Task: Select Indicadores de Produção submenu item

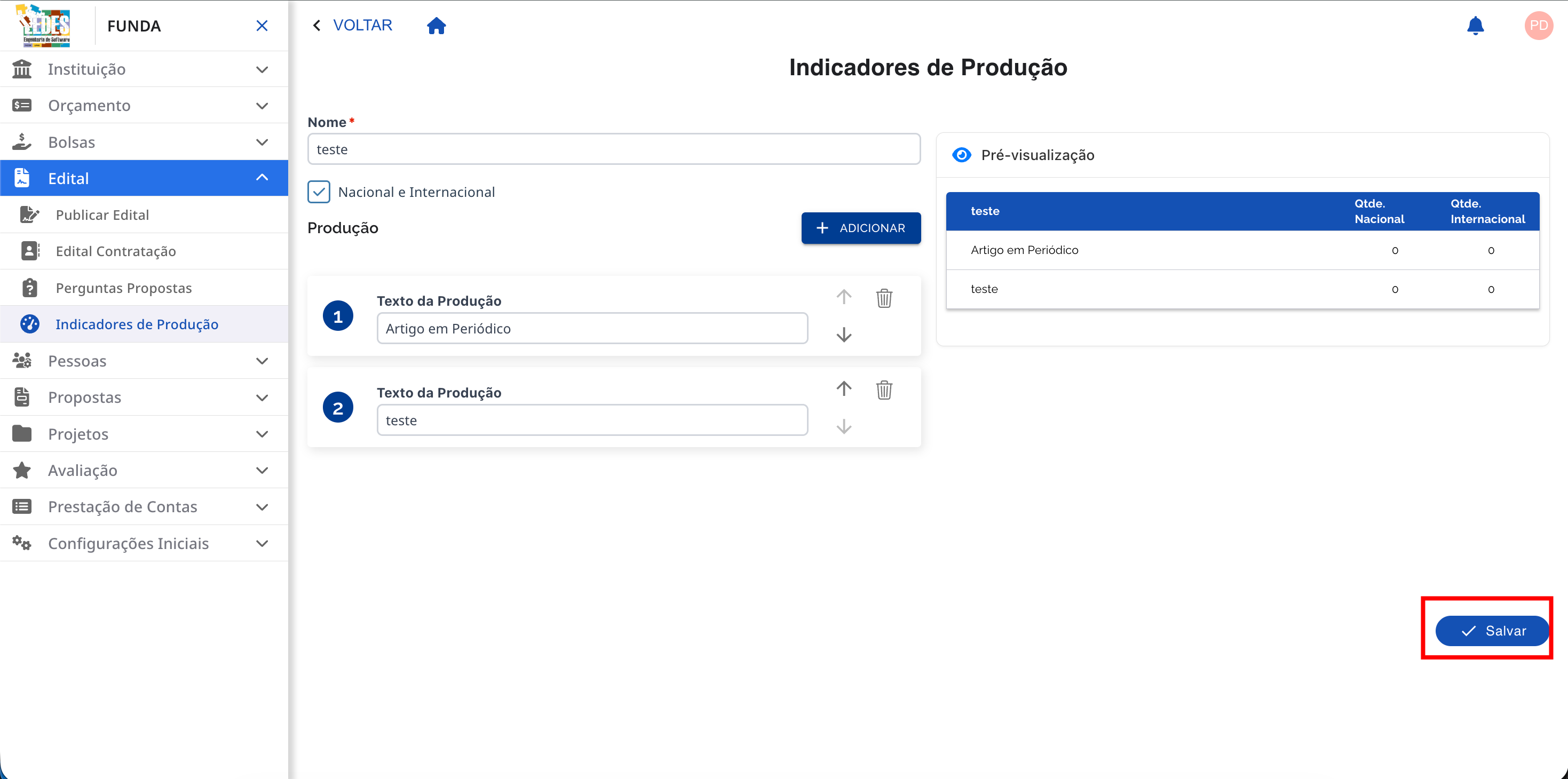Action: tap(144, 324)
